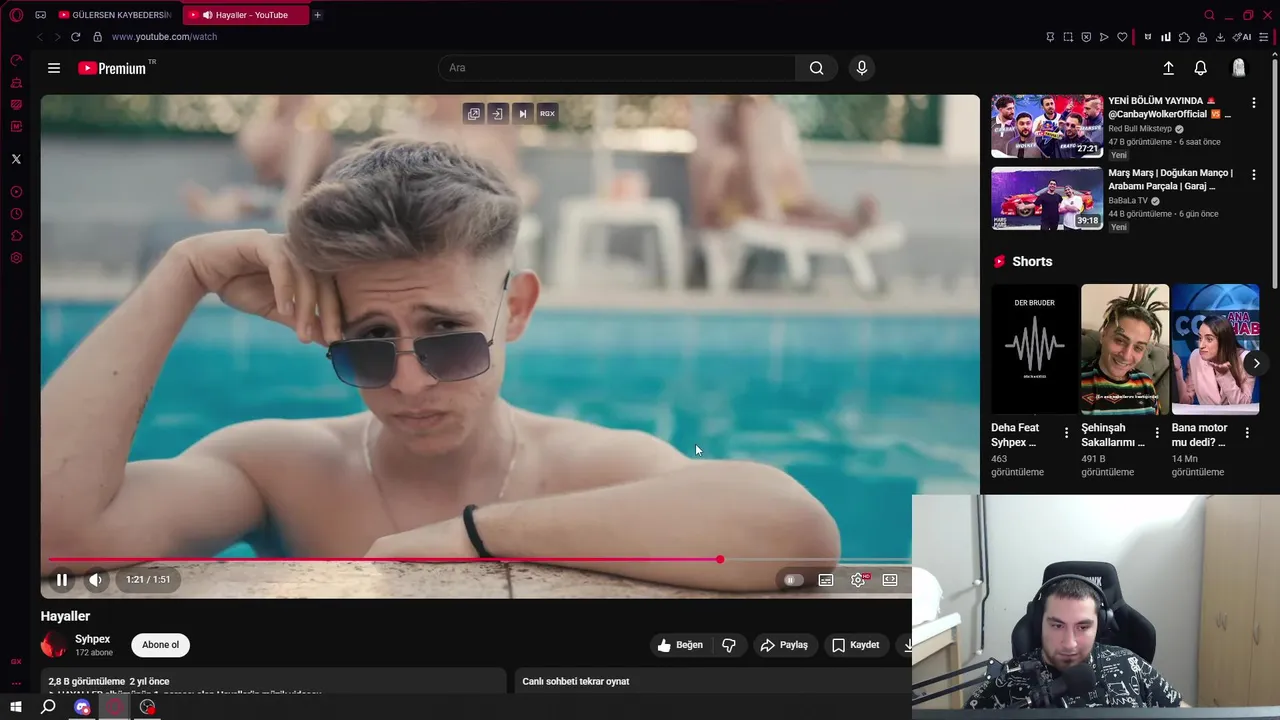Switch player to theater mode
1280x720 pixels.
890,580
